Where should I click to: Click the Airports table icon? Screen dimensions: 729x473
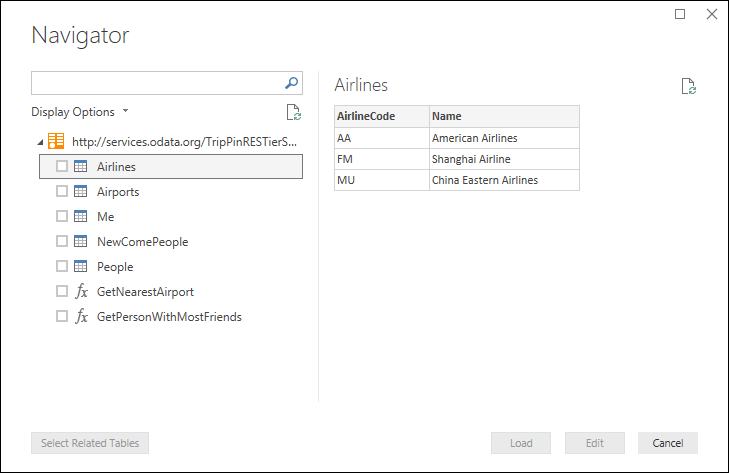click(81, 191)
